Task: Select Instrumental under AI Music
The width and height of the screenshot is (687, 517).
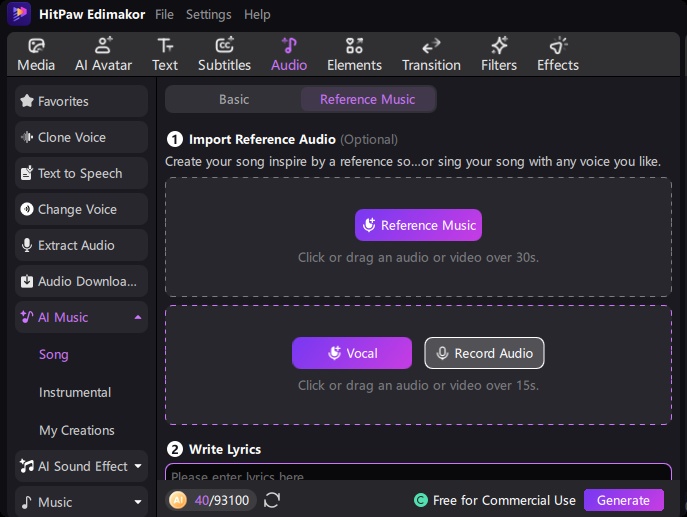Action: (75, 392)
